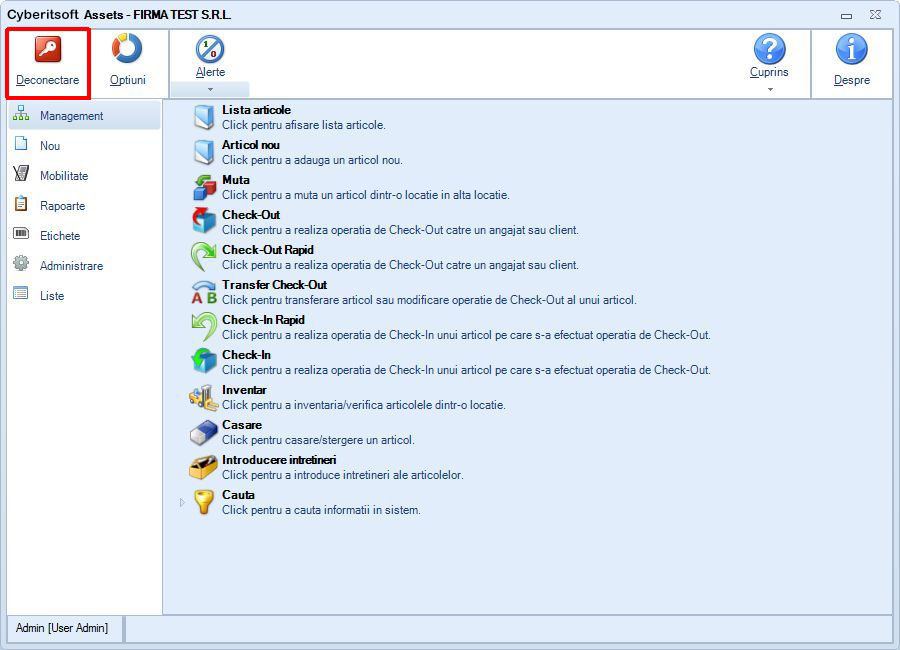Image resolution: width=900 pixels, height=650 pixels.
Task: Click the Check-In Rapid arrow icon
Action: (x=204, y=327)
